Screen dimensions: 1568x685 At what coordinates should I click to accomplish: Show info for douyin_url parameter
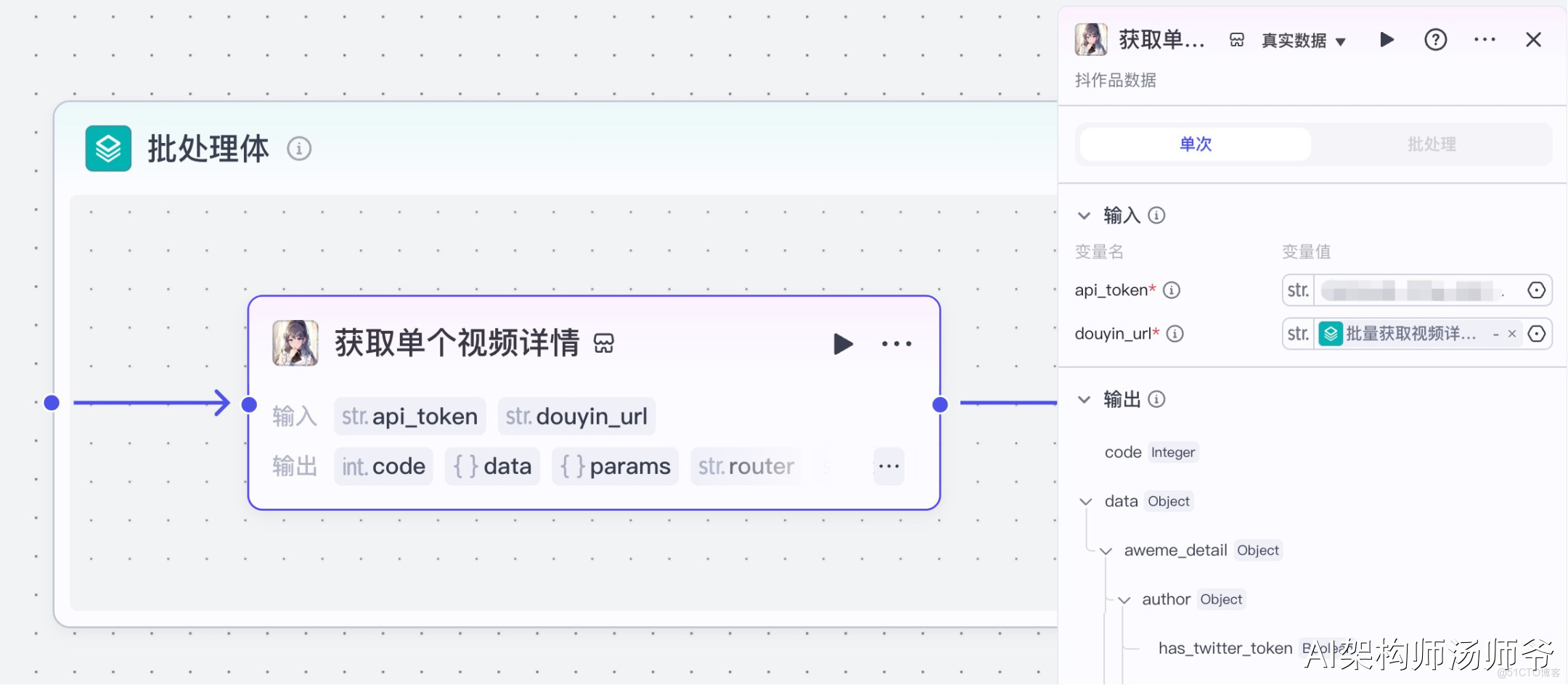[x=1175, y=334]
